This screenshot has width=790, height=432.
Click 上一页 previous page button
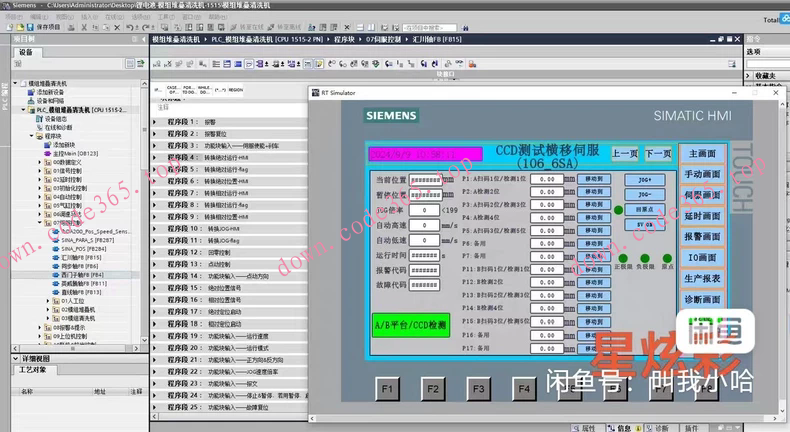625,153
